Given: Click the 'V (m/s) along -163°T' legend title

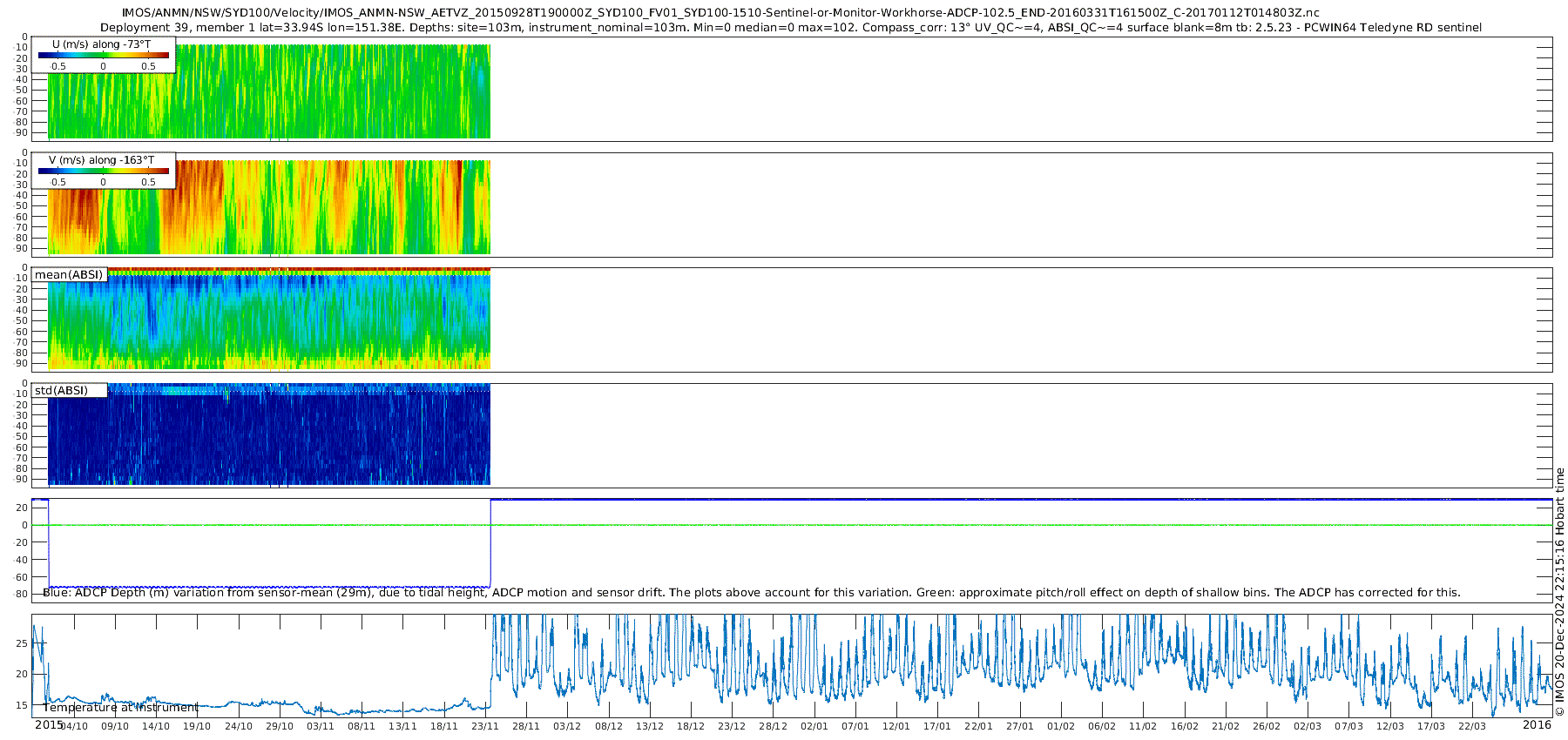Looking at the screenshot, I should [x=101, y=160].
